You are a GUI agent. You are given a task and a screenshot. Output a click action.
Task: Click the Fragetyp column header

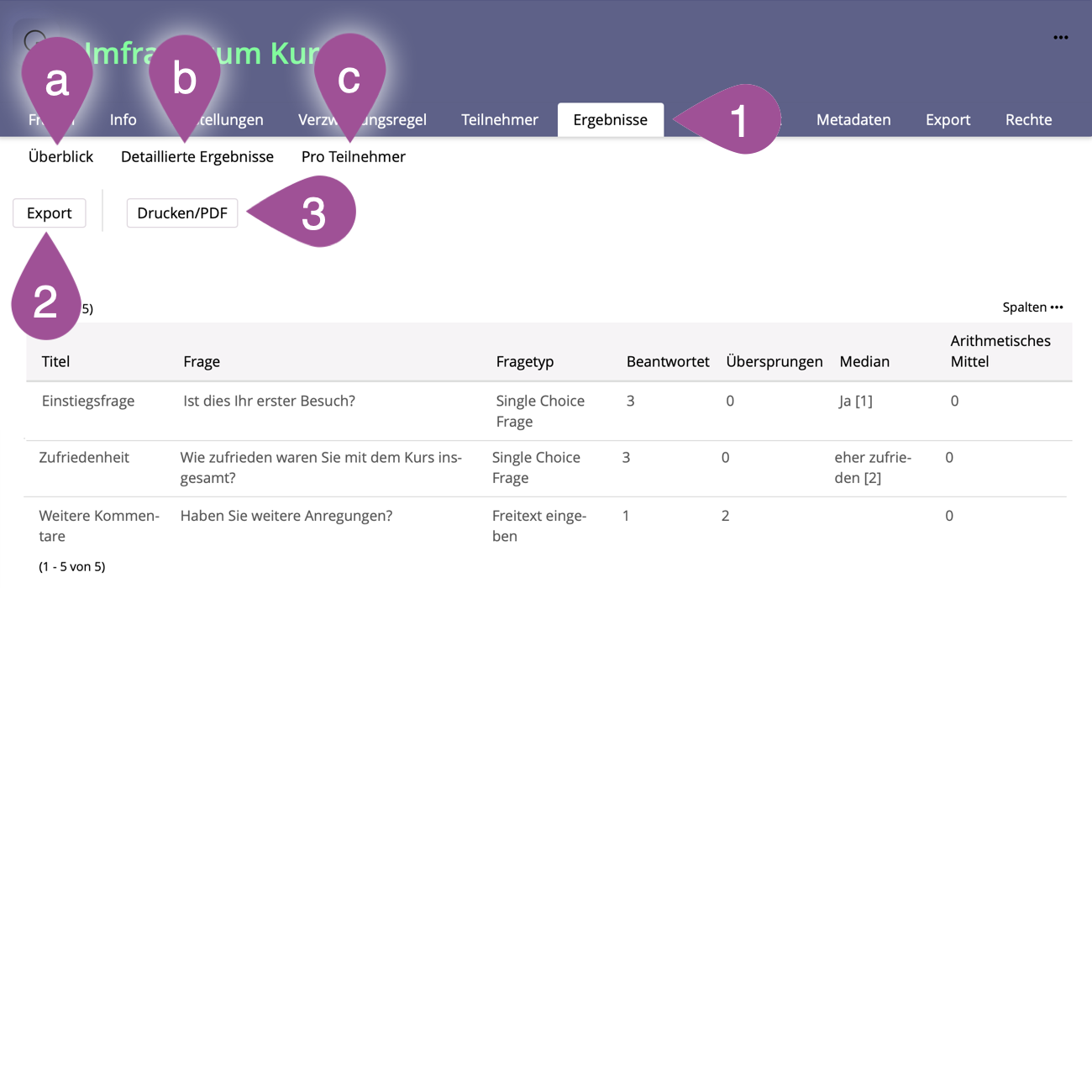pos(524,362)
